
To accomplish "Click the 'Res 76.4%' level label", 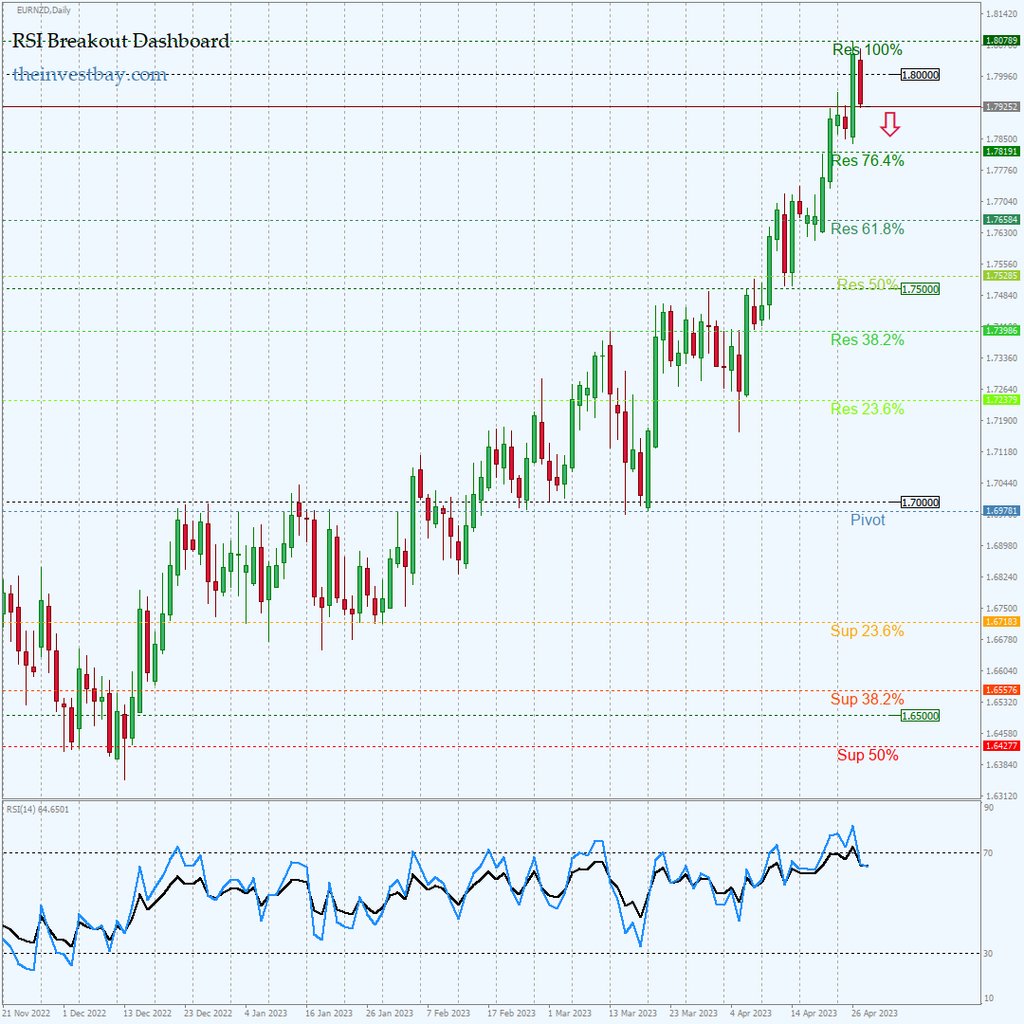I will (x=867, y=161).
